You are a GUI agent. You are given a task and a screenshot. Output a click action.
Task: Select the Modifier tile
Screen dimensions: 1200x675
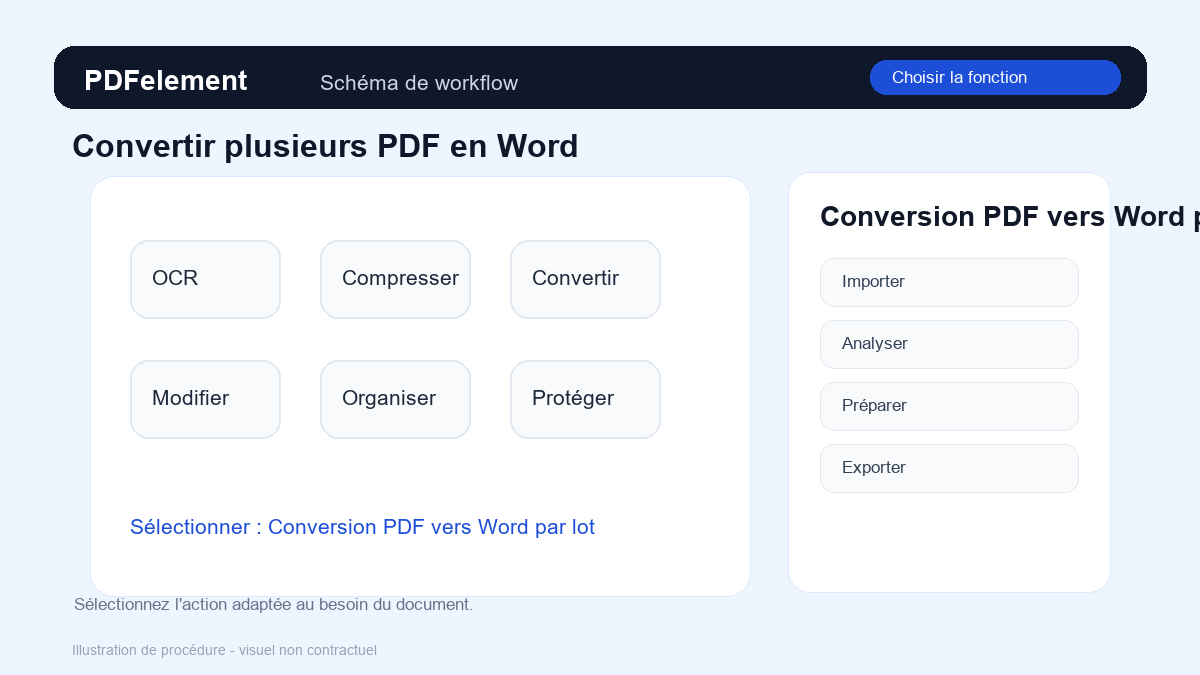click(205, 399)
